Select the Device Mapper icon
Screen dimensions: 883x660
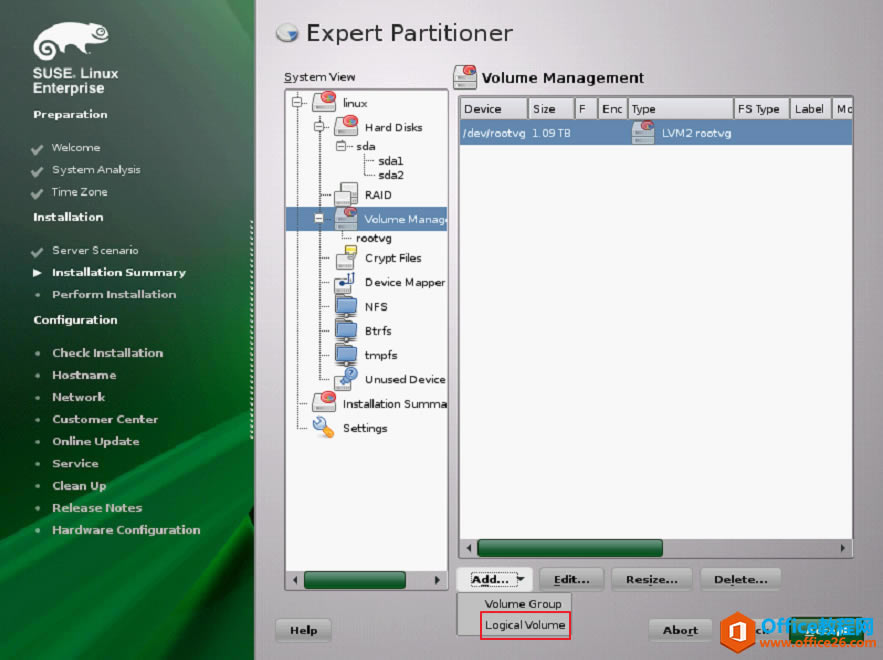[x=345, y=282]
